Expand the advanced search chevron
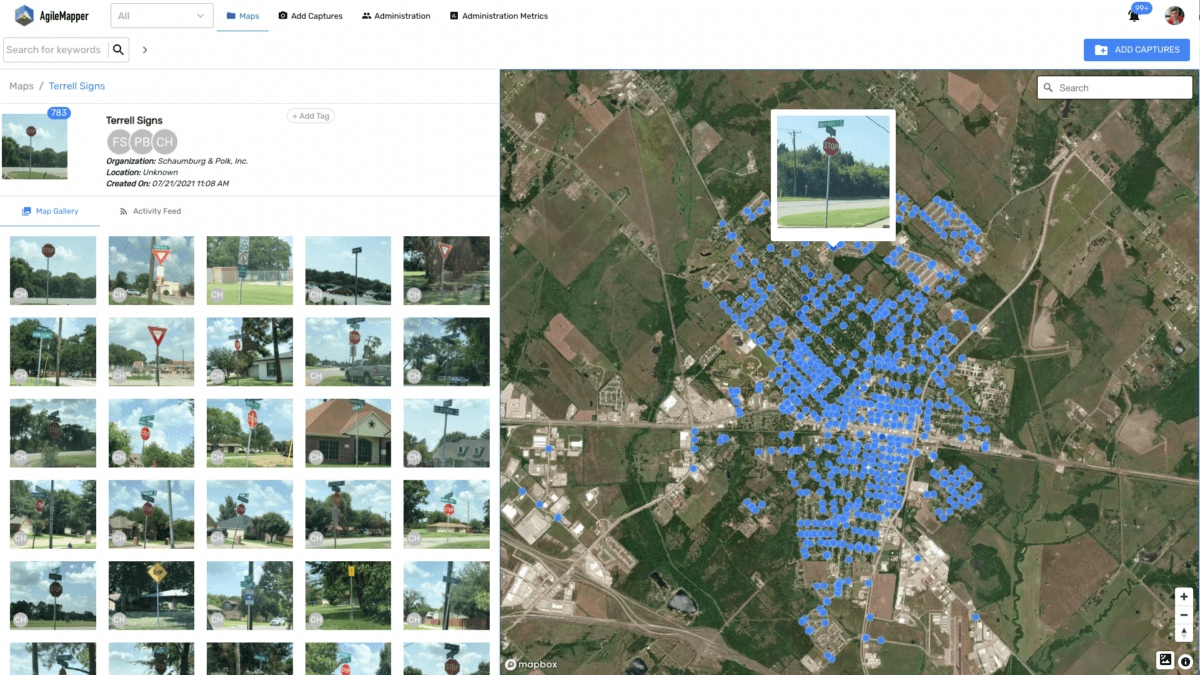This screenshot has width=1200, height=675. pos(145,49)
